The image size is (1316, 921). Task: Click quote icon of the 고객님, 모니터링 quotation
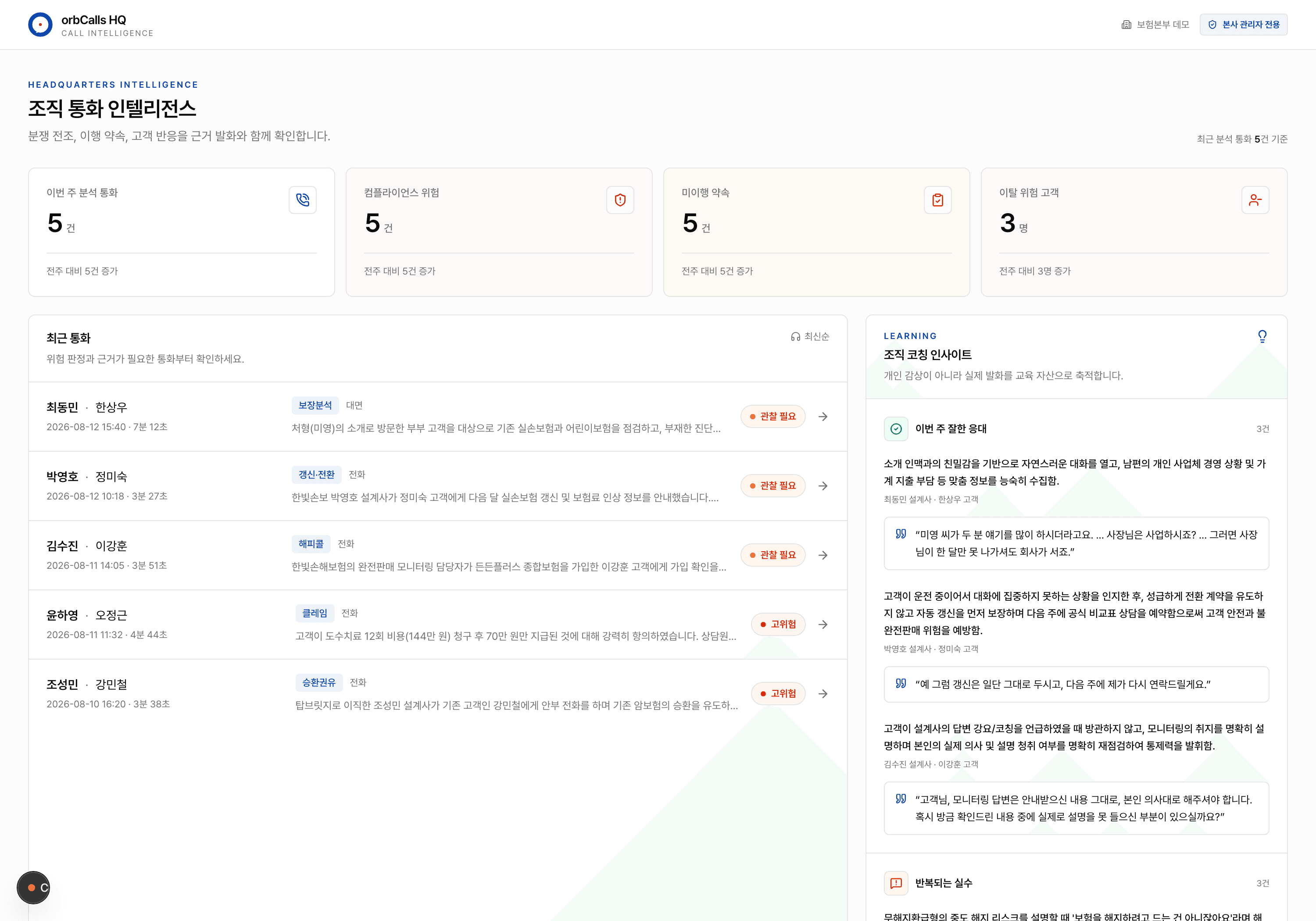click(x=901, y=799)
